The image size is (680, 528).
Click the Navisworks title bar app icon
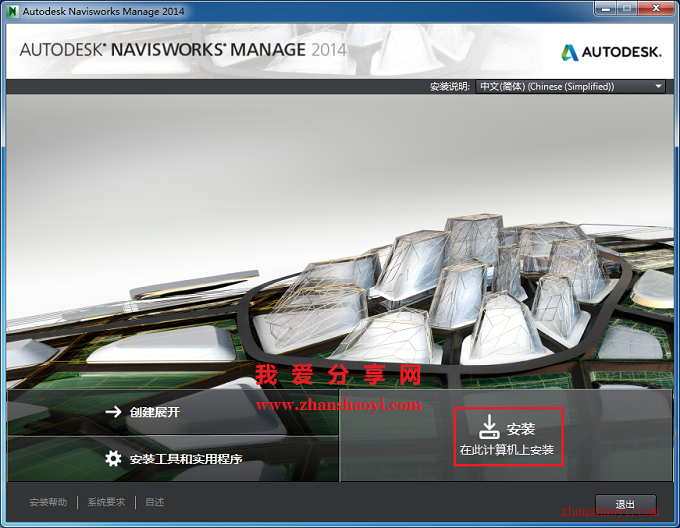point(13,11)
